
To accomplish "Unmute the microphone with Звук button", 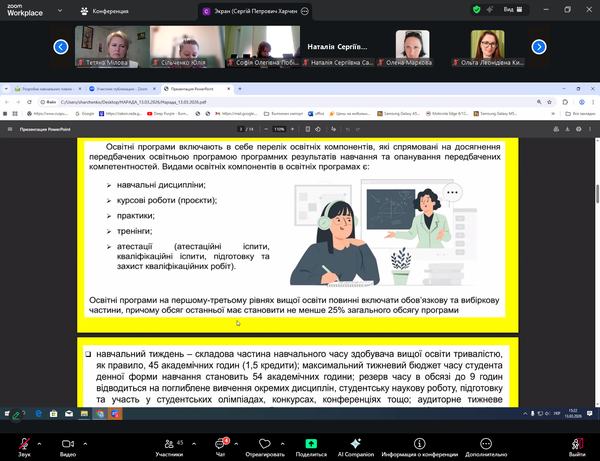I will coord(22,444).
